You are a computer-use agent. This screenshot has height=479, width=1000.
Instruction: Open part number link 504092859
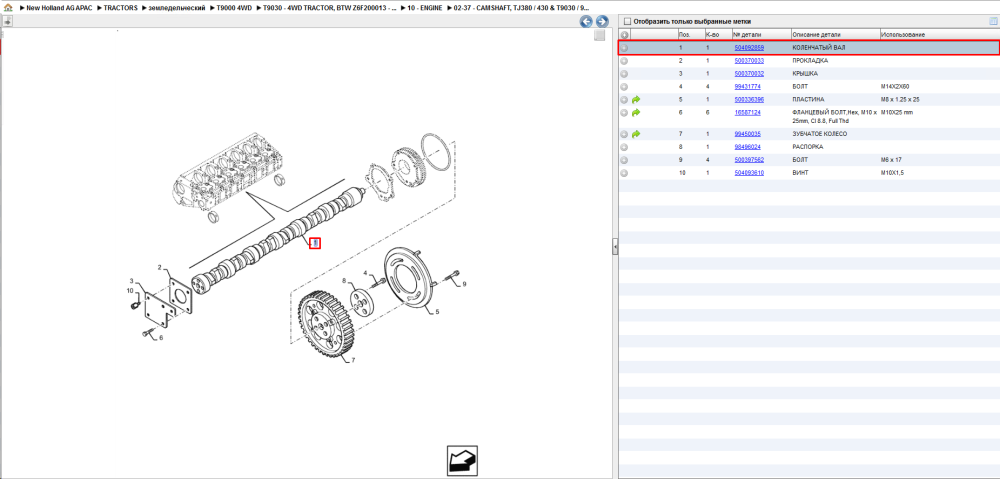[749, 48]
